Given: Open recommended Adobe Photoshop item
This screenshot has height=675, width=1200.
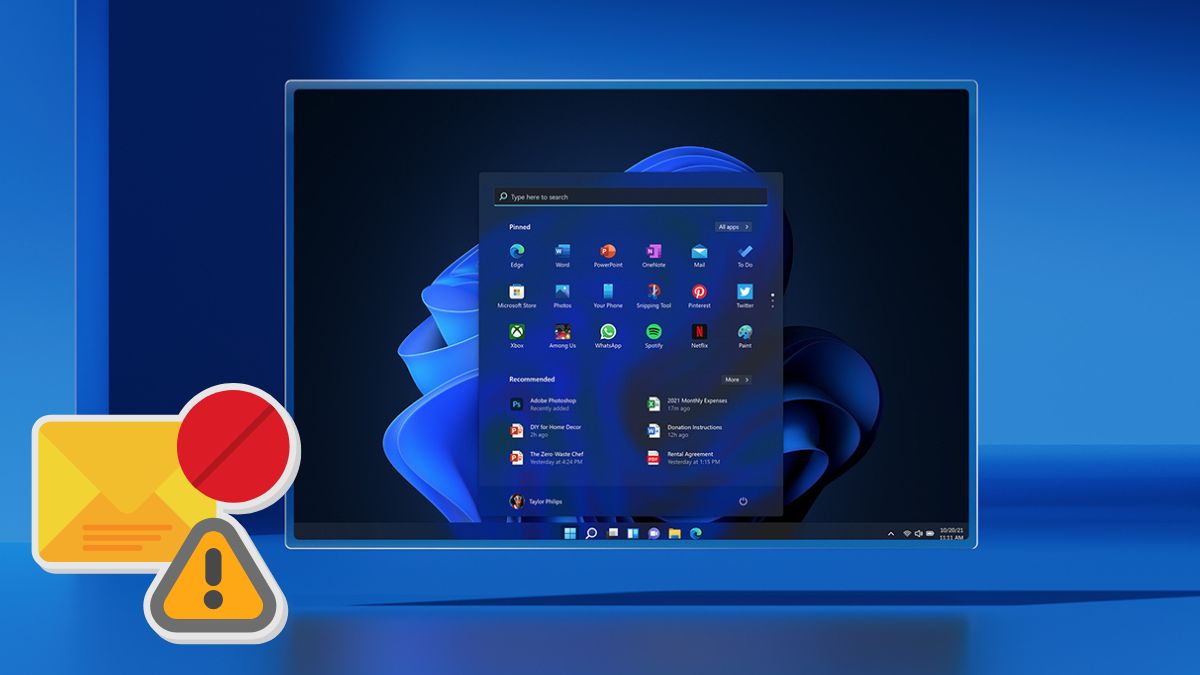Looking at the screenshot, I should [x=544, y=404].
